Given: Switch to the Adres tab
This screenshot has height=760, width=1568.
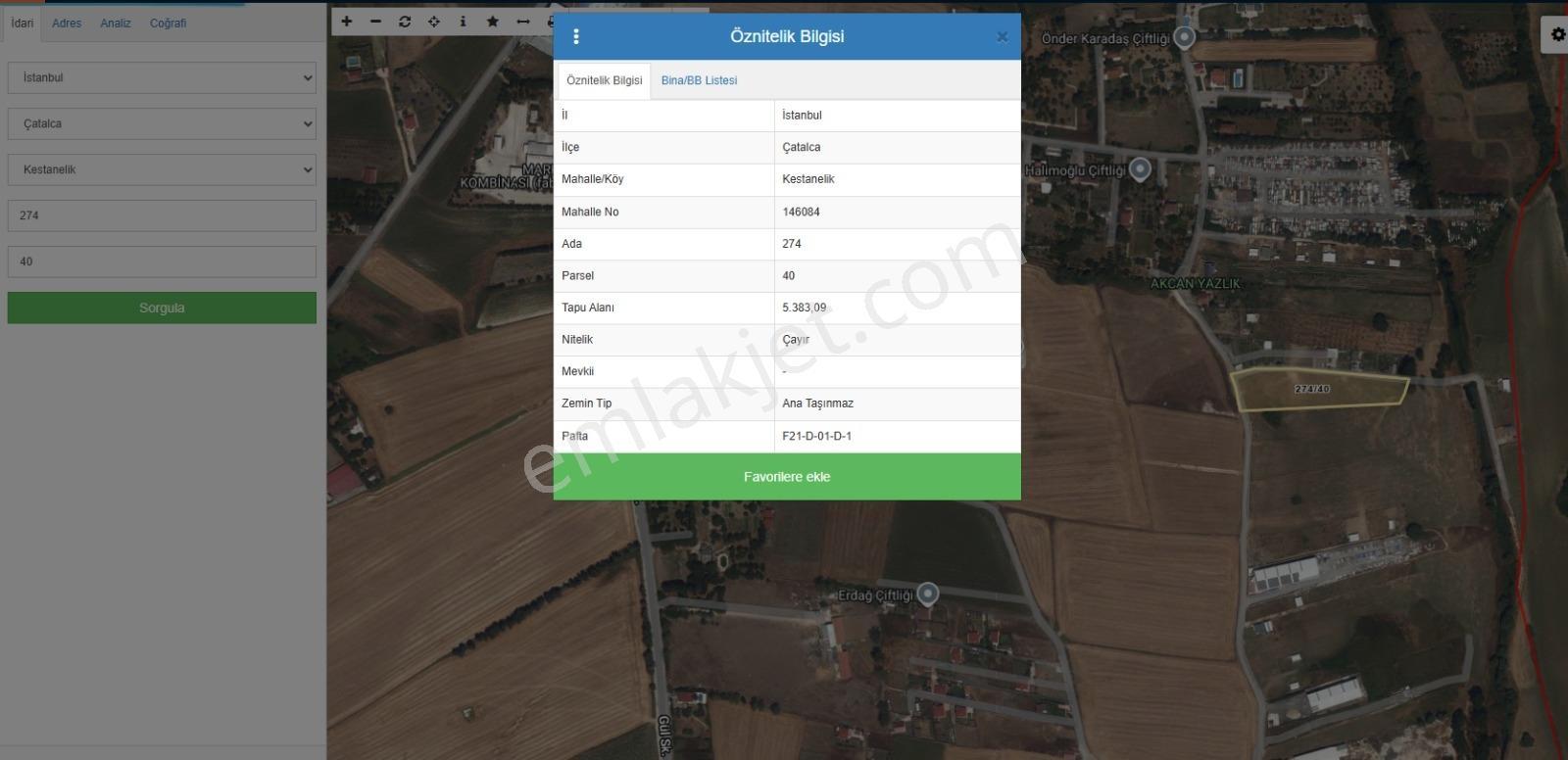Looking at the screenshot, I should pos(67,23).
